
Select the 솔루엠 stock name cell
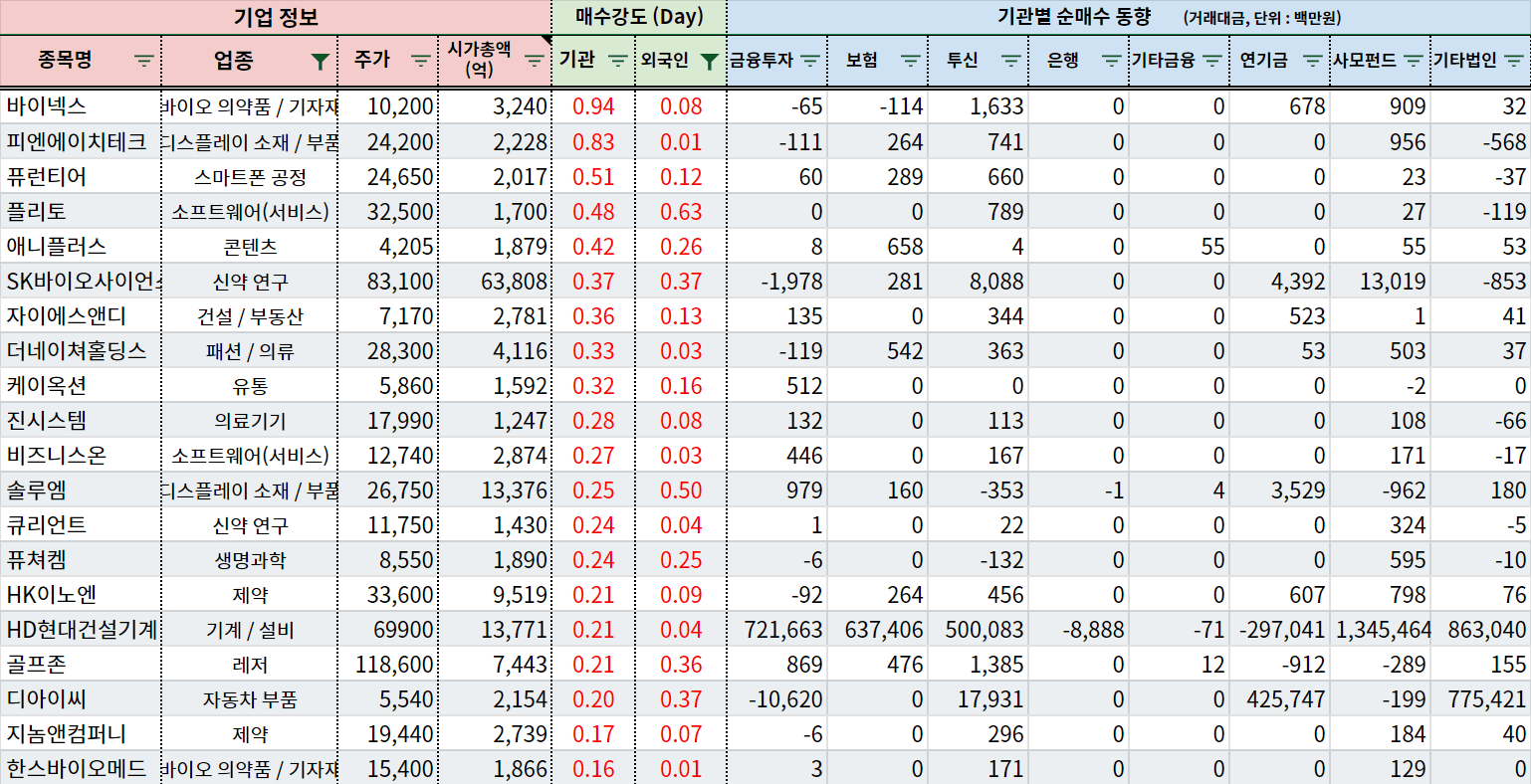pos(80,490)
